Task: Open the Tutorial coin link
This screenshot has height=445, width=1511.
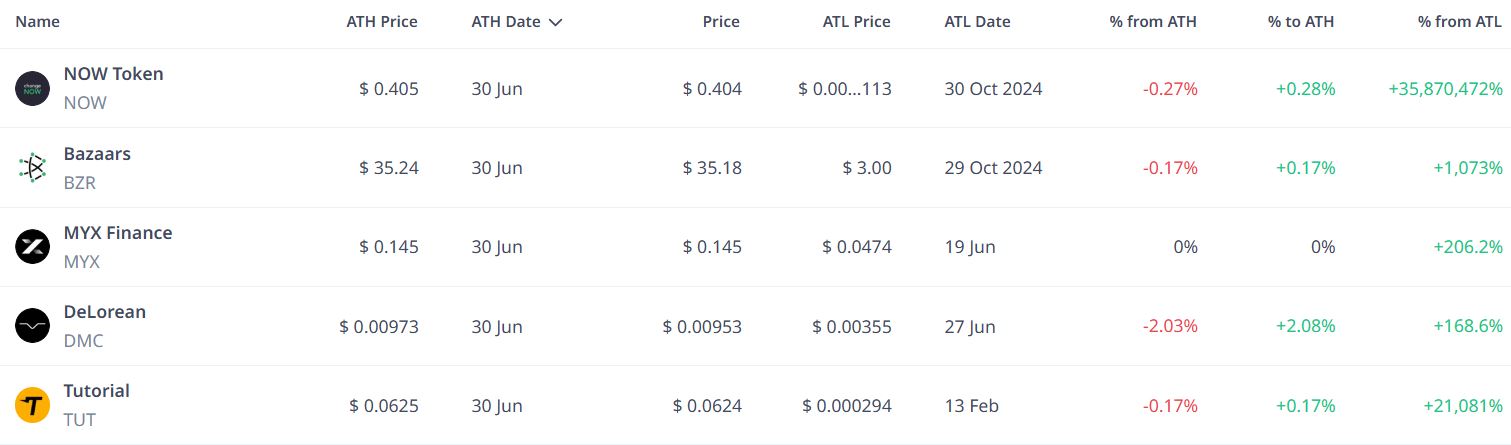Action: pyautogui.click(x=97, y=391)
